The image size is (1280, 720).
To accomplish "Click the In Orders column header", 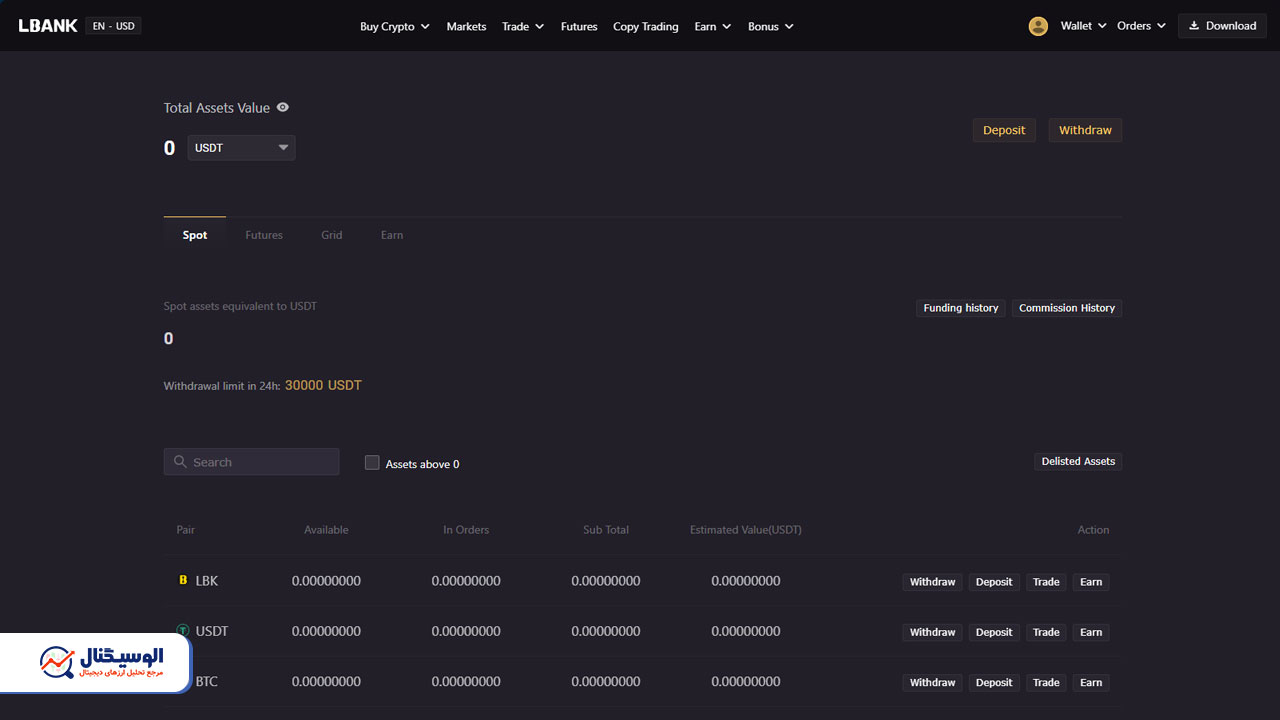I will pyautogui.click(x=466, y=530).
